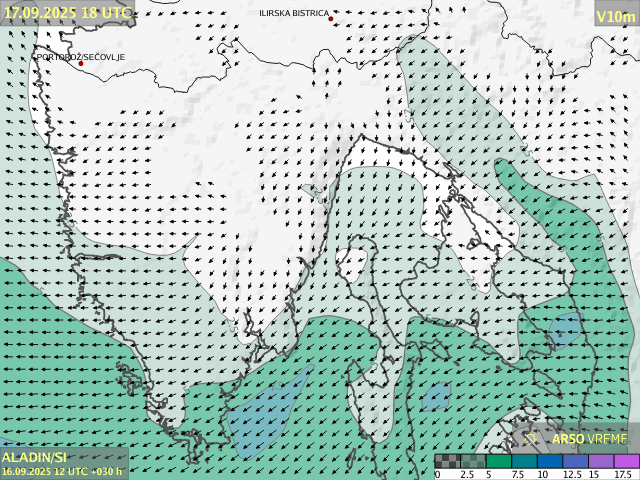Image resolution: width=640 pixels, height=480 pixels.
Task: Click the indigo legend swatch for 12.5–15
Action: tap(576, 461)
